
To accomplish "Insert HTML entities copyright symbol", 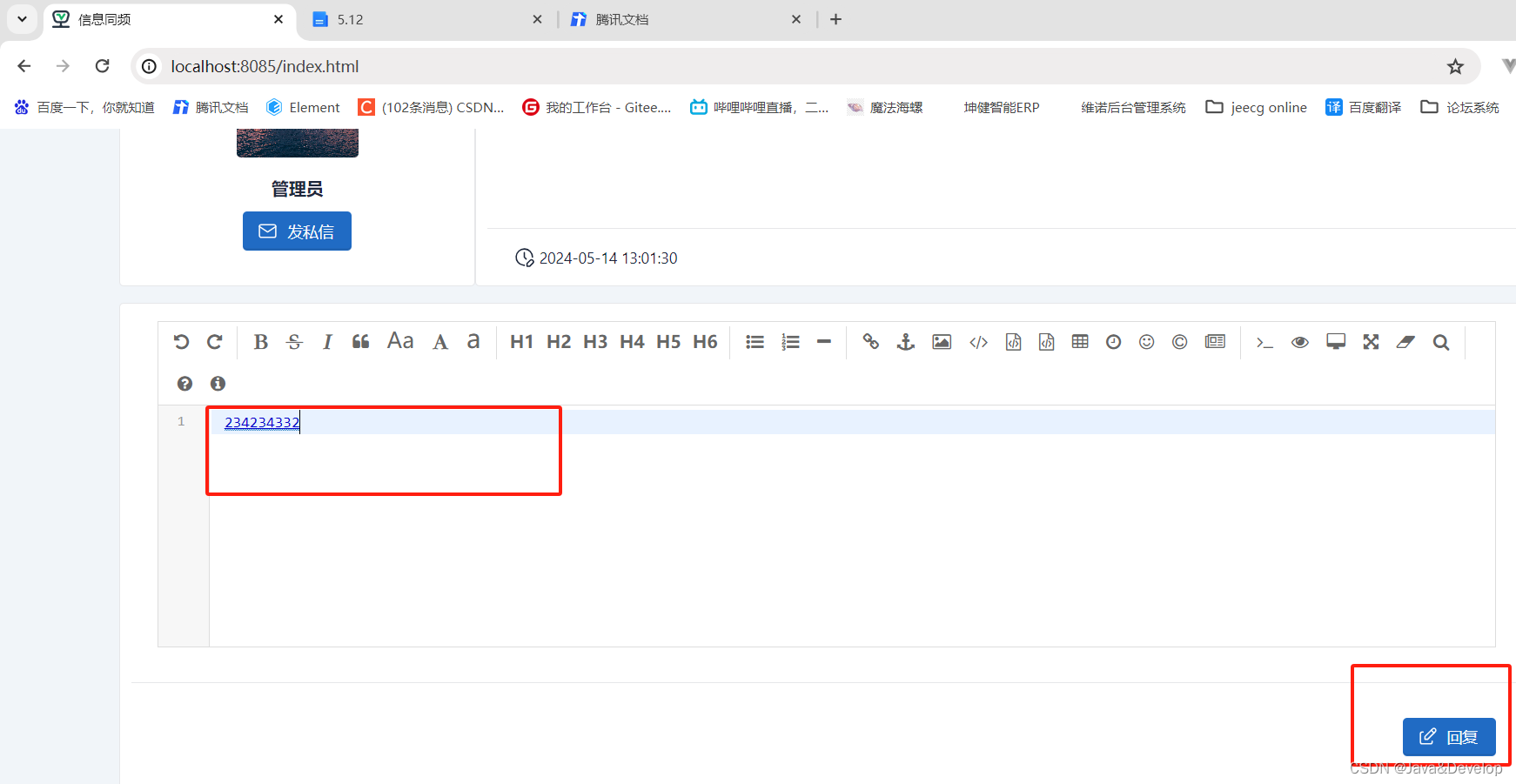I will pos(1179,342).
